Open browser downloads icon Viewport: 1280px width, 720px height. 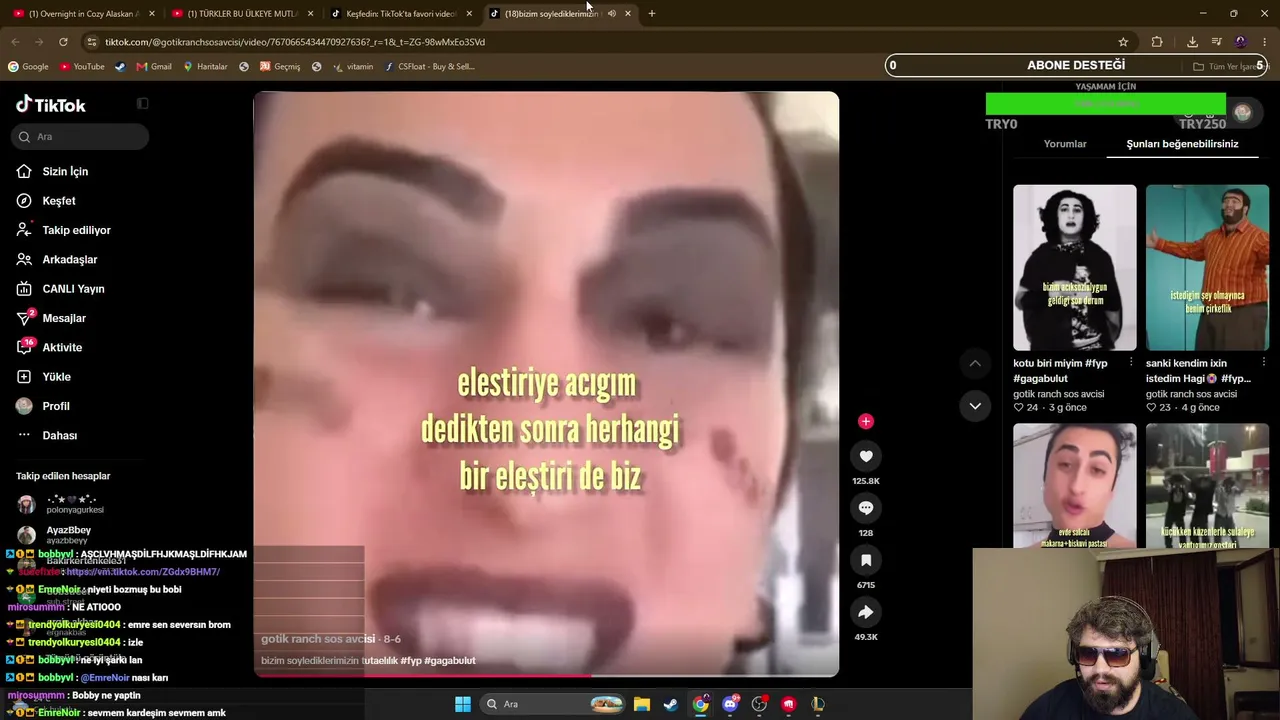pyautogui.click(x=1192, y=42)
